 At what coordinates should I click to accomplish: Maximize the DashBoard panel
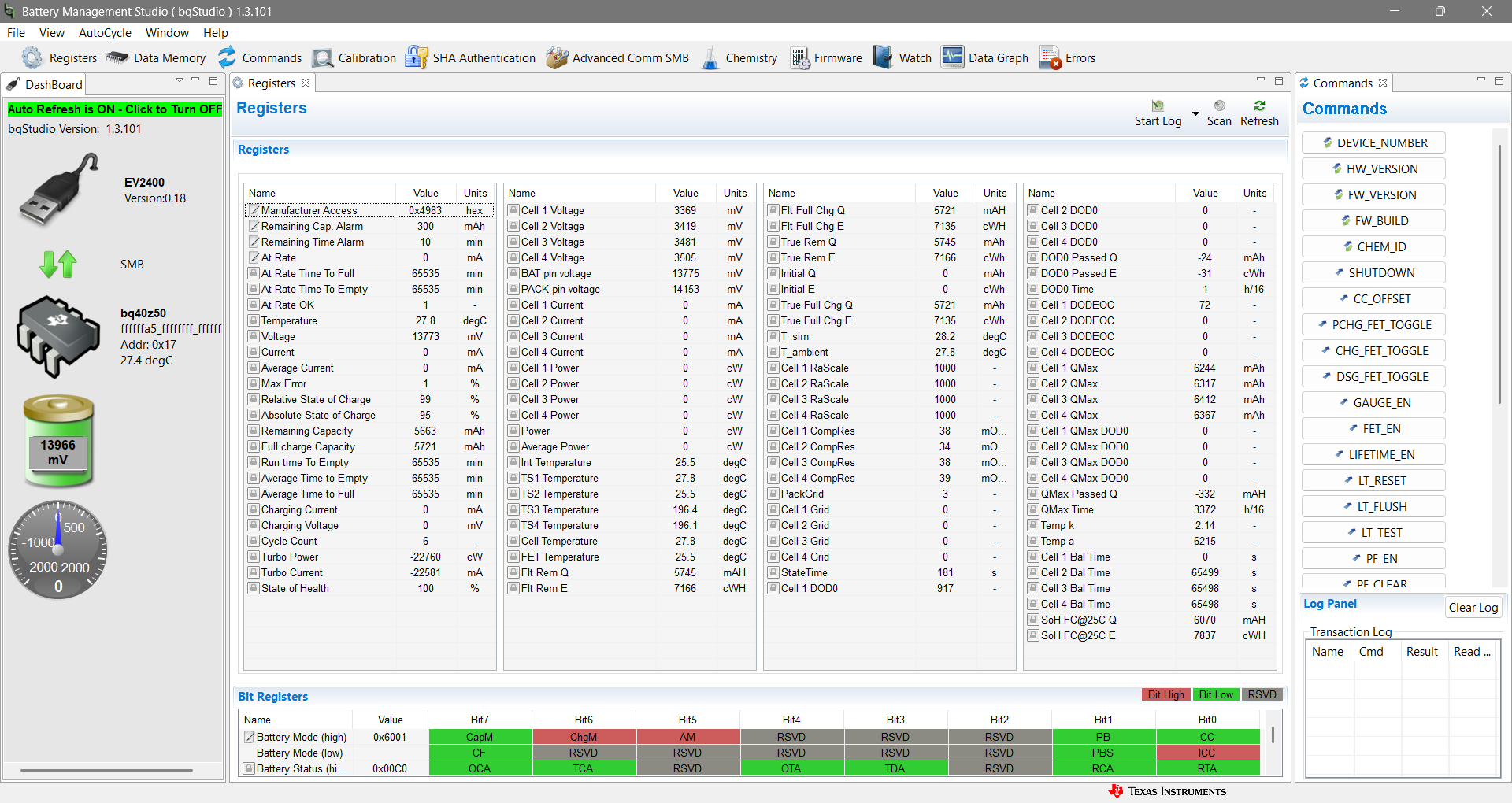point(213,80)
